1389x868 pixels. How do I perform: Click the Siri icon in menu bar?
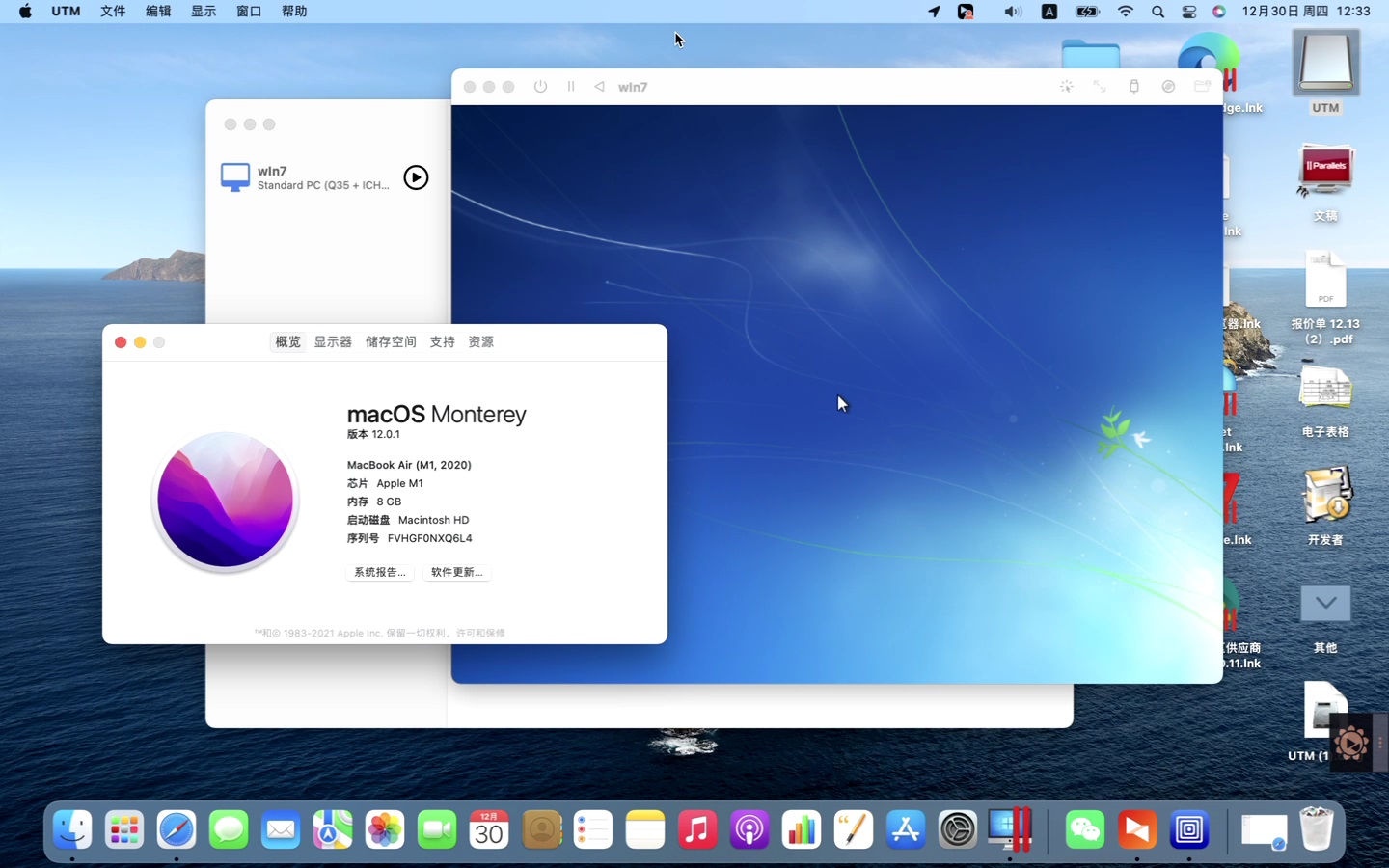point(1219,12)
